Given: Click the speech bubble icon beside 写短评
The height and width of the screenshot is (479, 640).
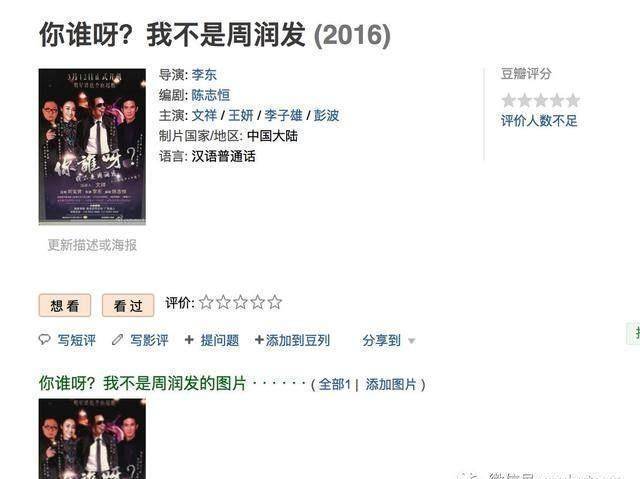Looking at the screenshot, I should click(44, 339).
